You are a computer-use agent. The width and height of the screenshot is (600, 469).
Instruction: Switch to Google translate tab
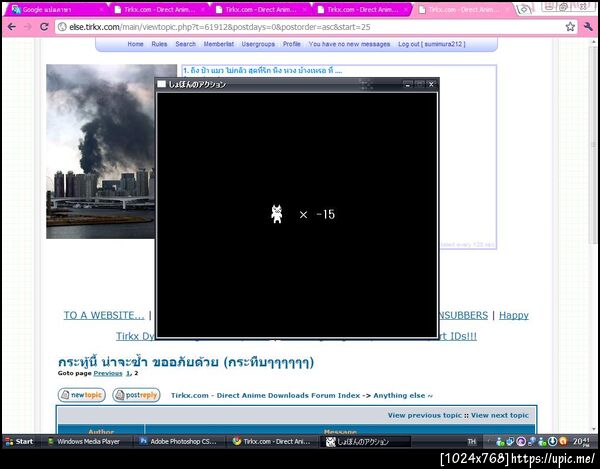[x=55, y=10]
